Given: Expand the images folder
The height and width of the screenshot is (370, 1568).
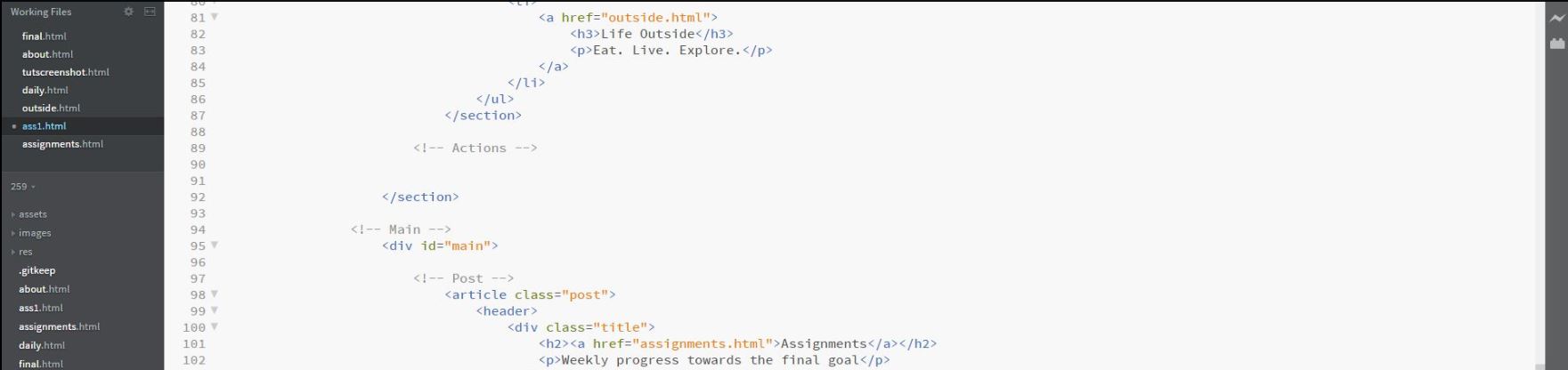Looking at the screenshot, I should pyautogui.click(x=30, y=233).
